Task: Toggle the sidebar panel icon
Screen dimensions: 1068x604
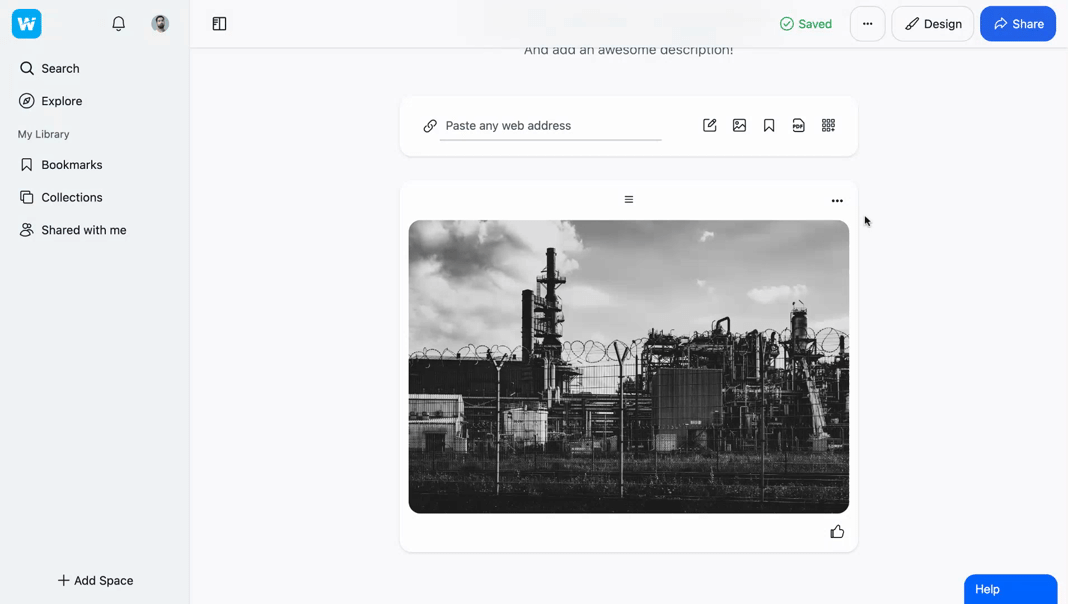Action: tap(219, 24)
